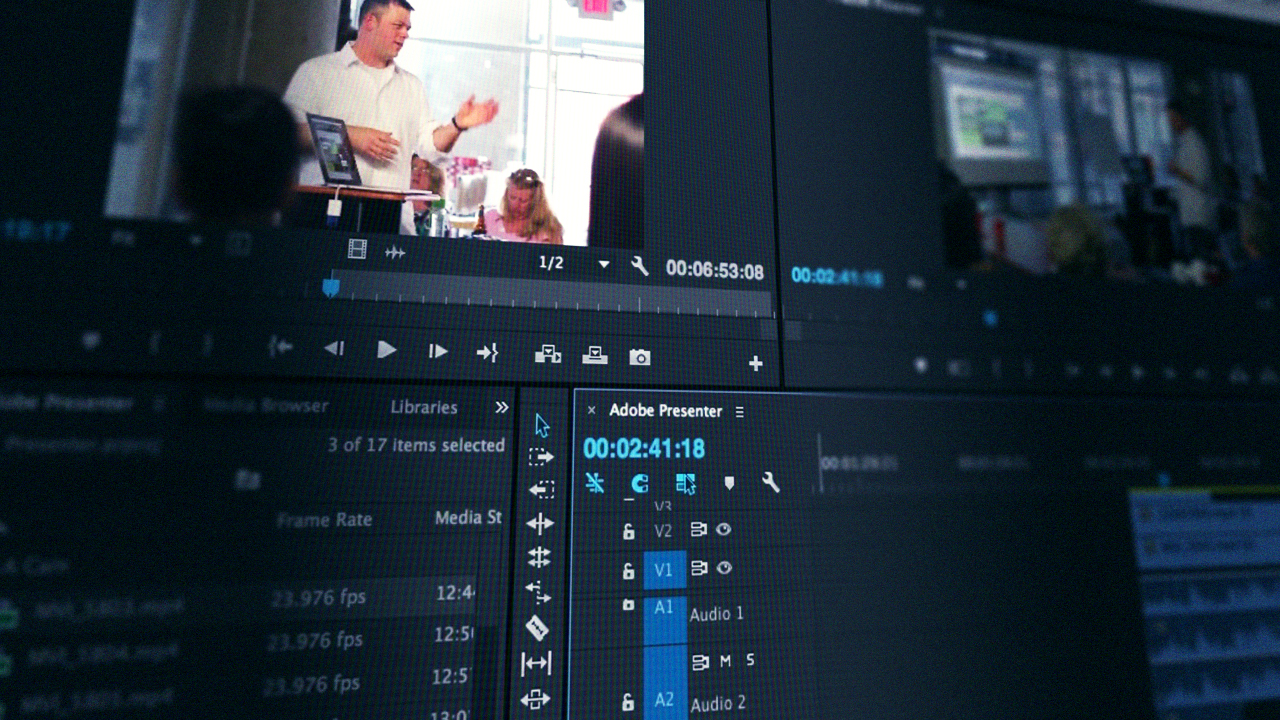
Task: Choose the Track Select Forward tool
Action: coord(539,458)
